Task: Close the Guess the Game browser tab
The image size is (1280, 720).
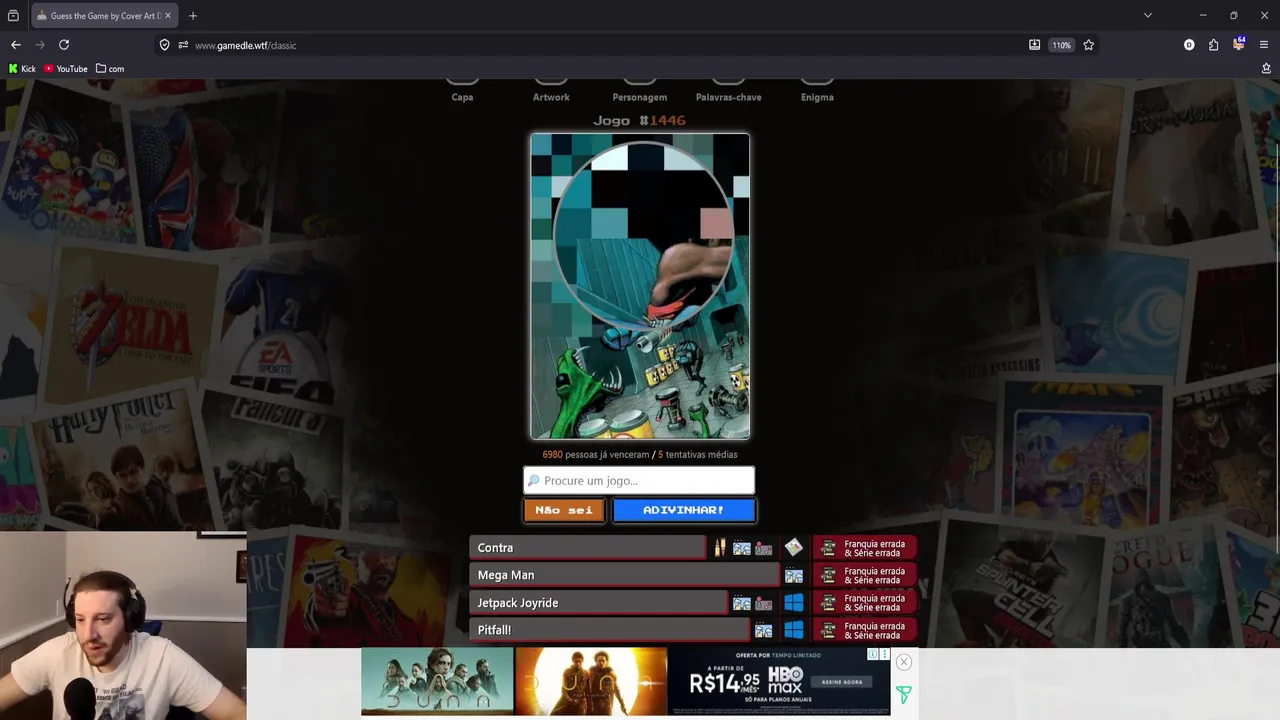Action: (x=168, y=16)
